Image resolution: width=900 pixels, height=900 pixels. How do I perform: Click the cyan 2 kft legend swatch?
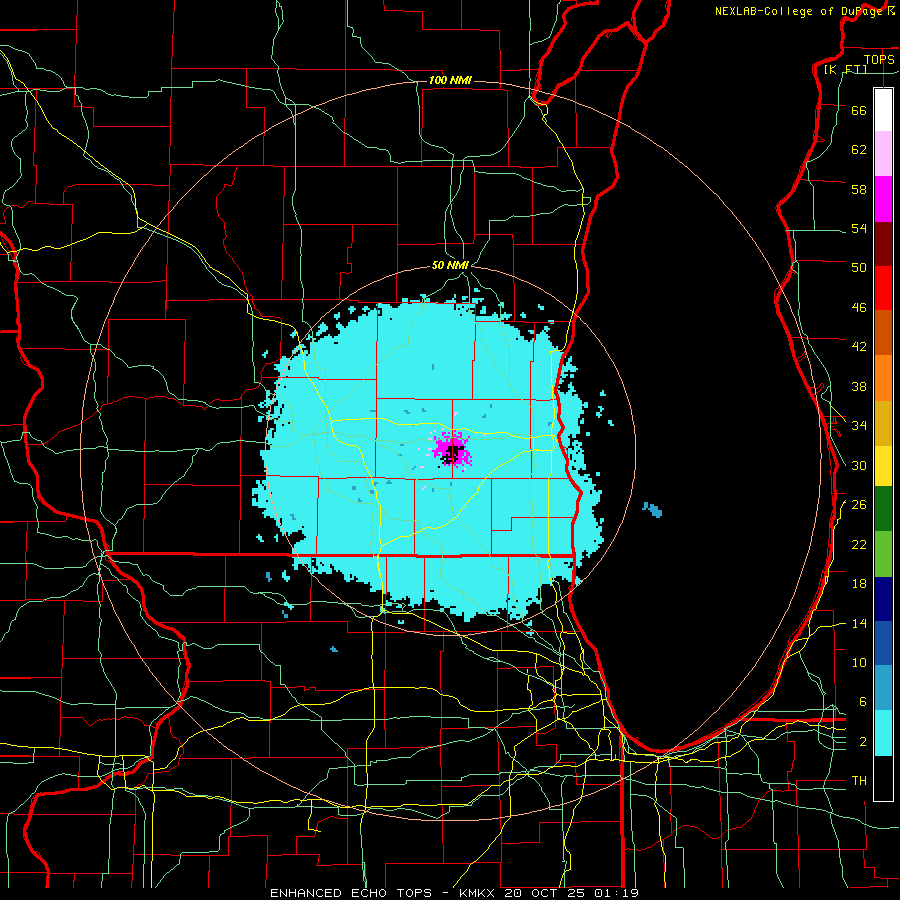click(883, 733)
